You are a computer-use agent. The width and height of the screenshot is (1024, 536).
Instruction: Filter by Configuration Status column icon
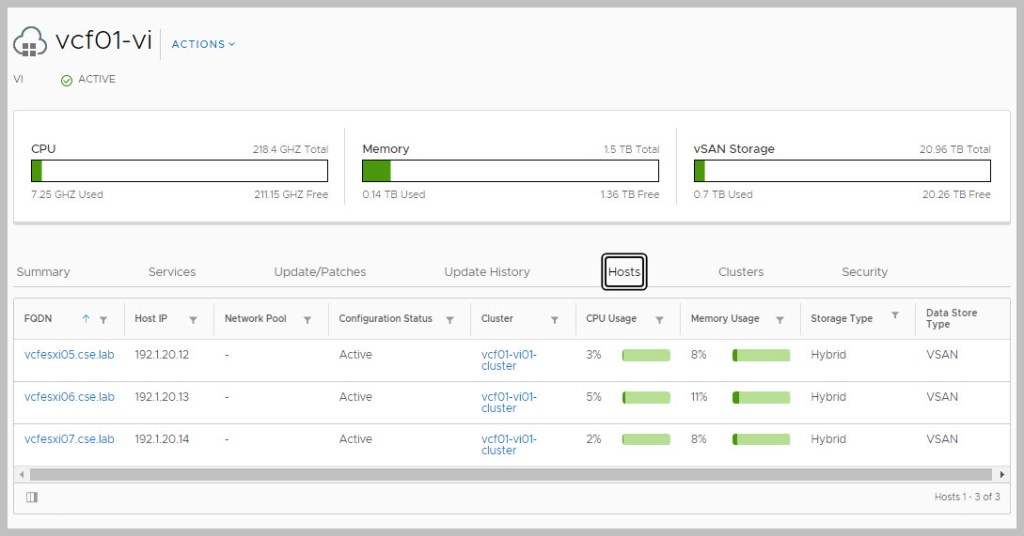[x=450, y=320]
